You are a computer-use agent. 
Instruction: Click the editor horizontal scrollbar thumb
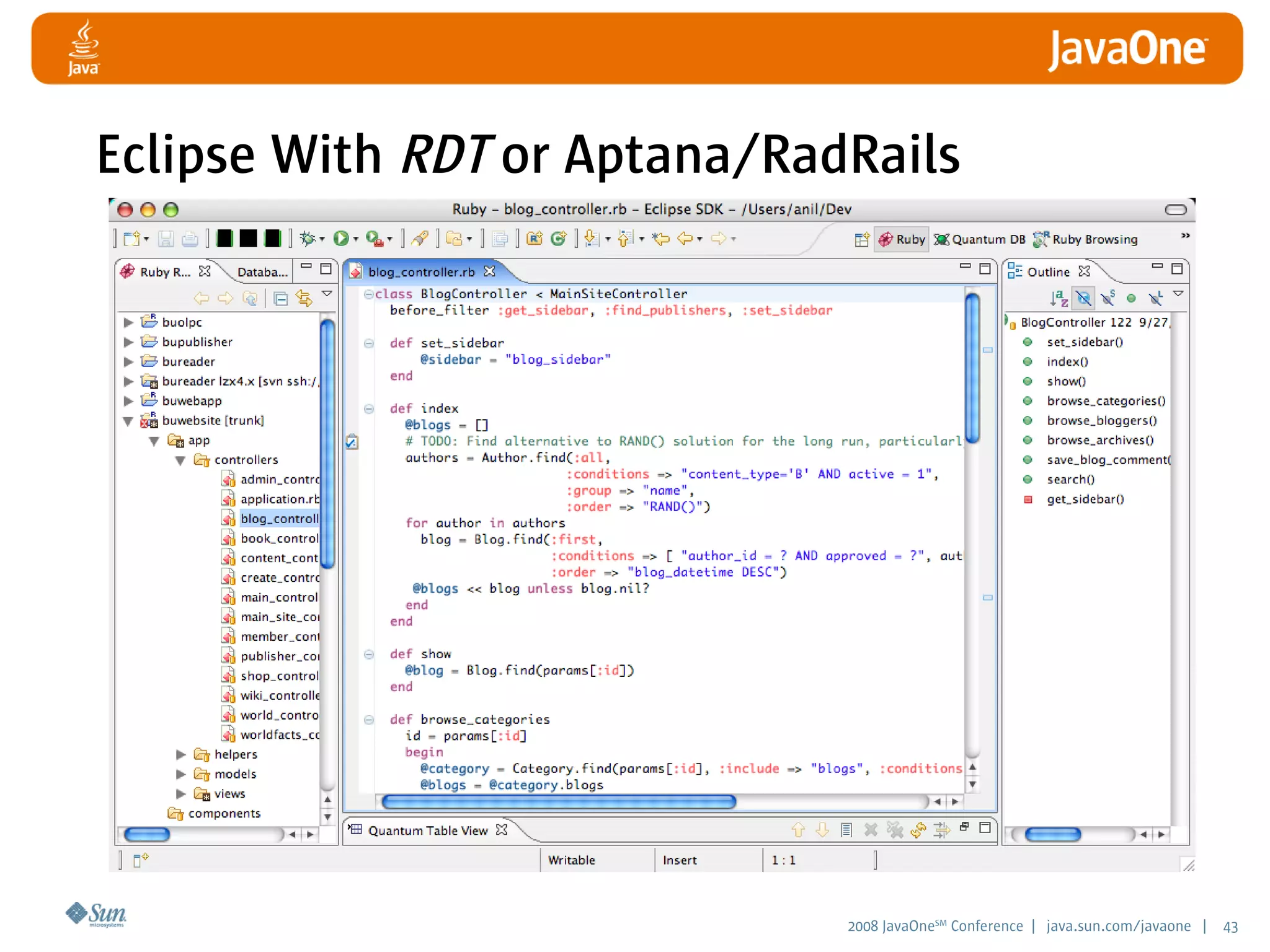click(x=558, y=802)
